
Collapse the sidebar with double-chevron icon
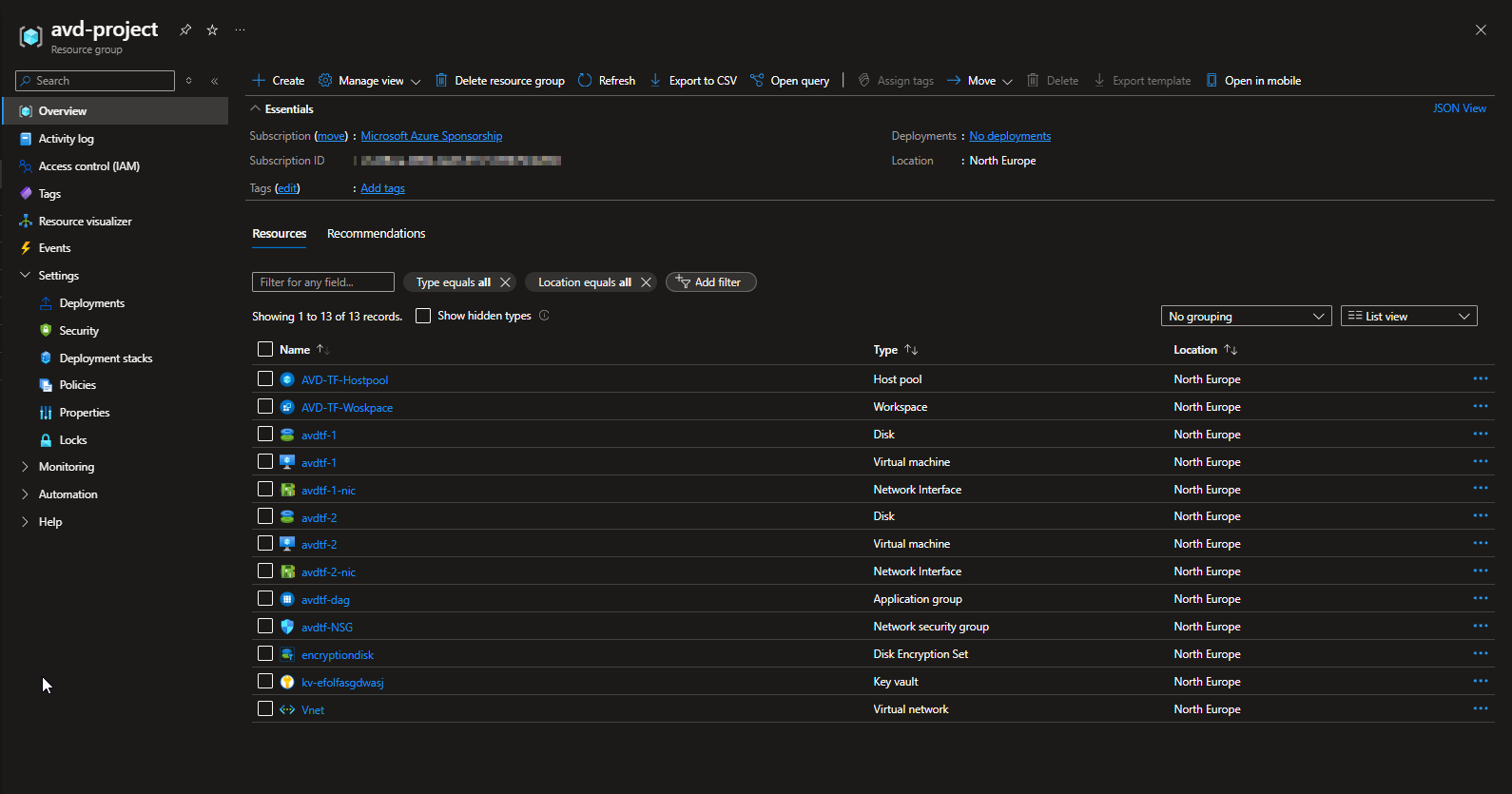(x=215, y=81)
